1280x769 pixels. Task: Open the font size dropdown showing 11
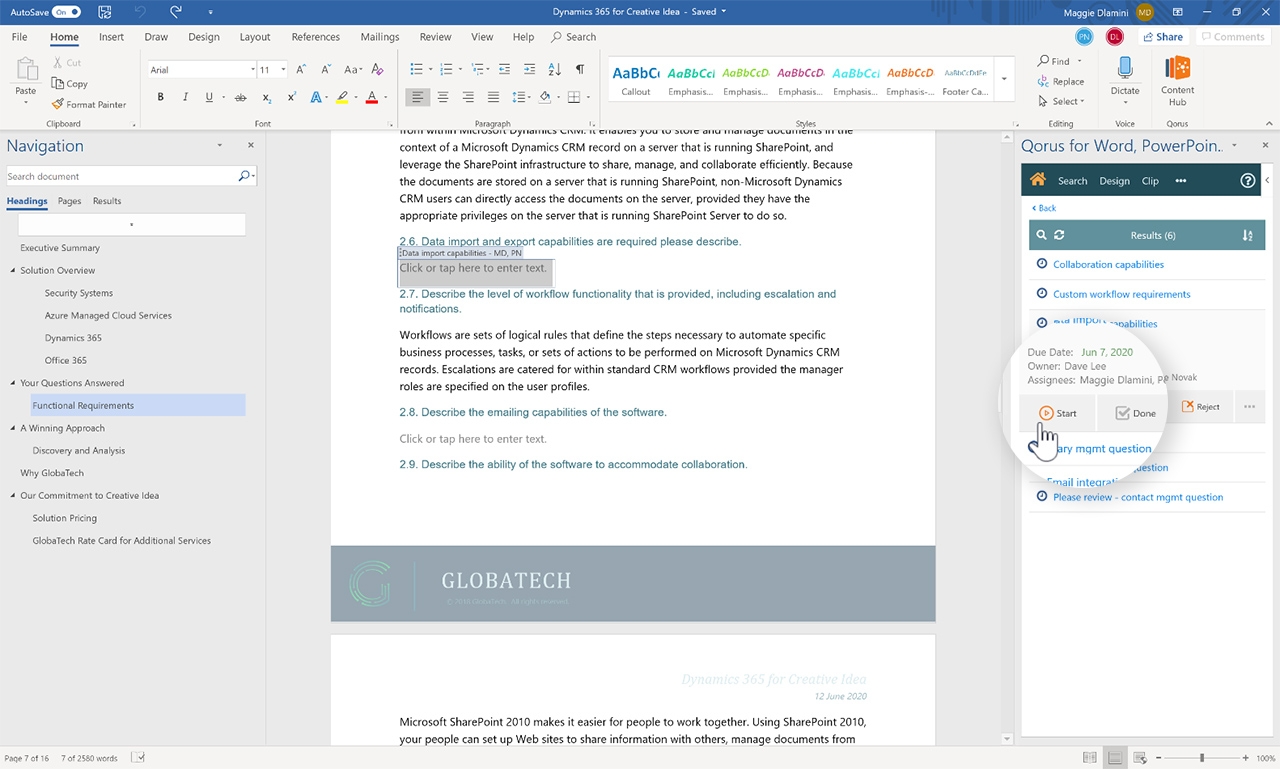pos(284,70)
